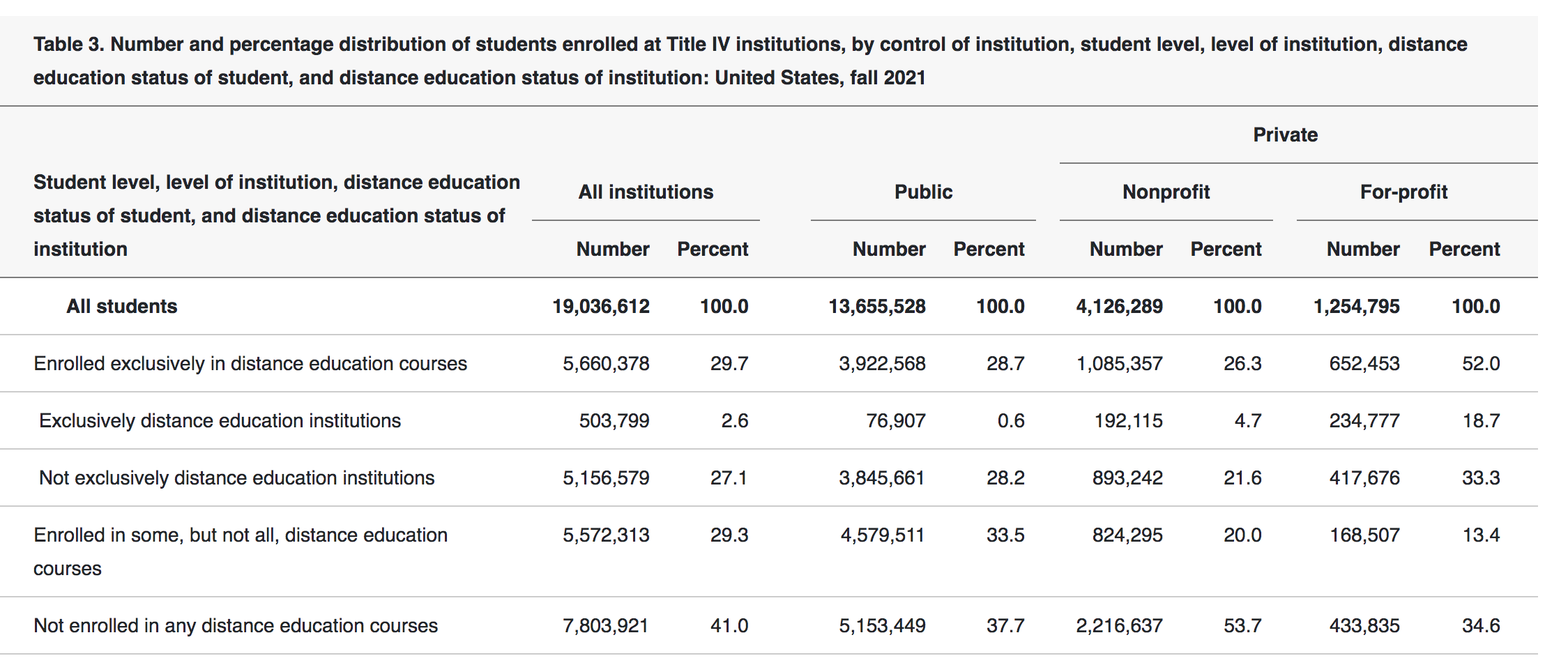Click the "All students" row label

[121, 306]
